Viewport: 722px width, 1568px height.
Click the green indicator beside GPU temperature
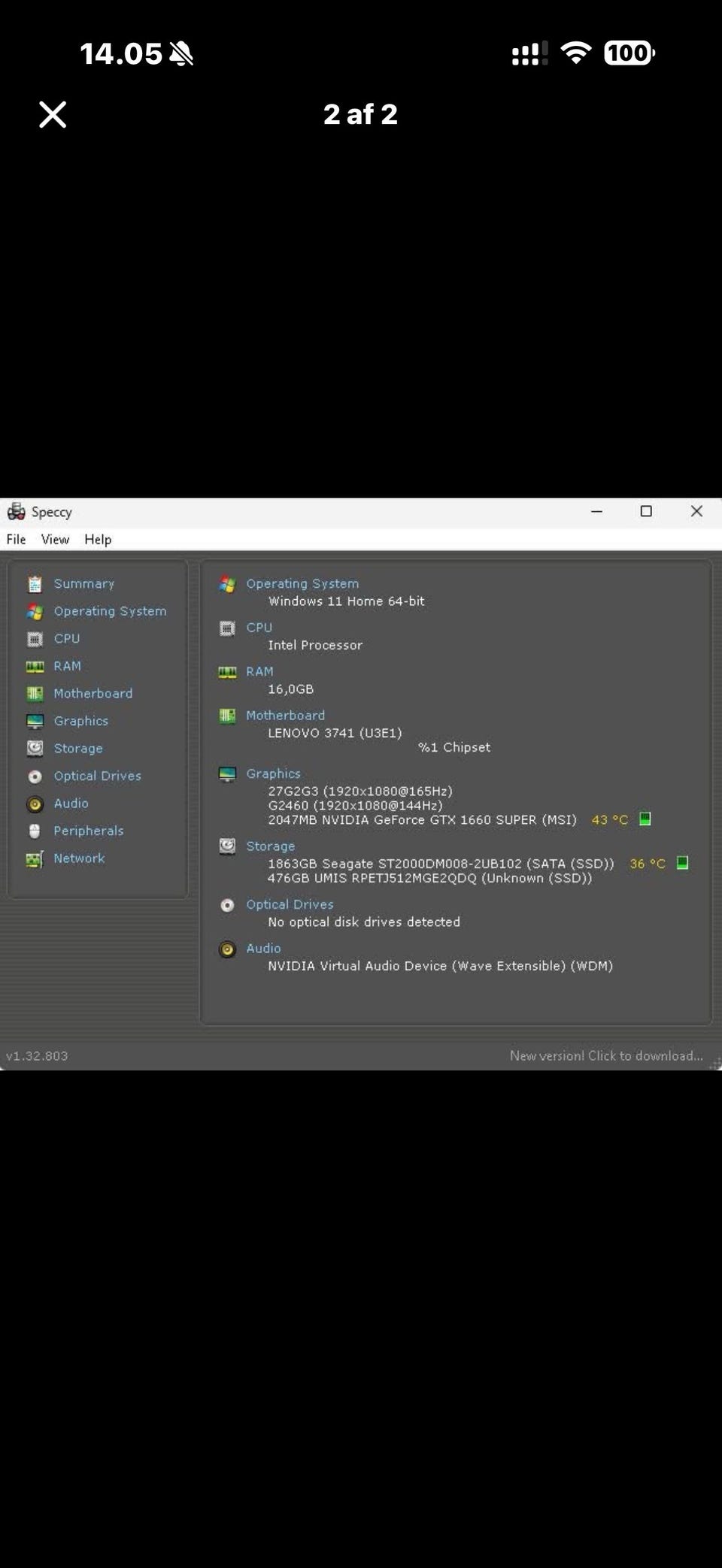pos(645,819)
